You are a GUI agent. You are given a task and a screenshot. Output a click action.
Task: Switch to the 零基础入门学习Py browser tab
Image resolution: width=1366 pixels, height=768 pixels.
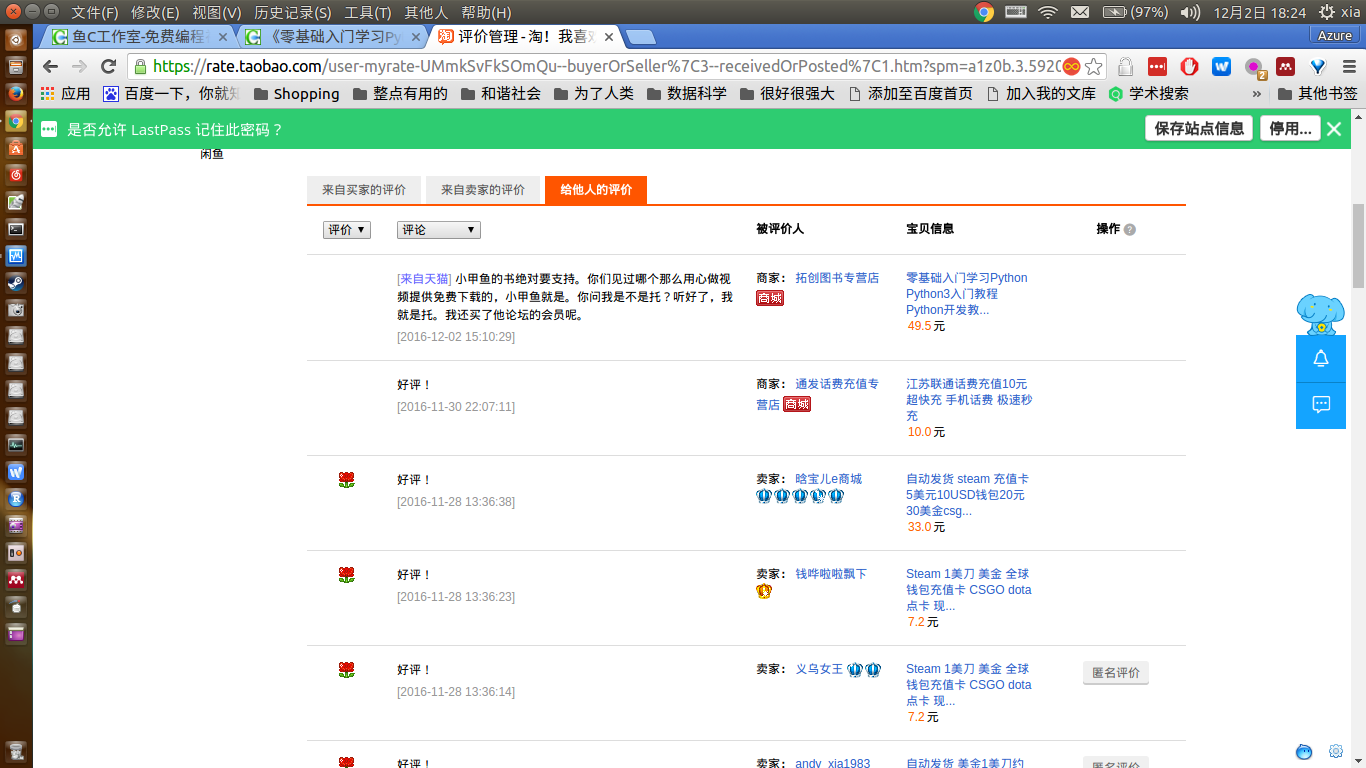pyautogui.click(x=334, y=37)
